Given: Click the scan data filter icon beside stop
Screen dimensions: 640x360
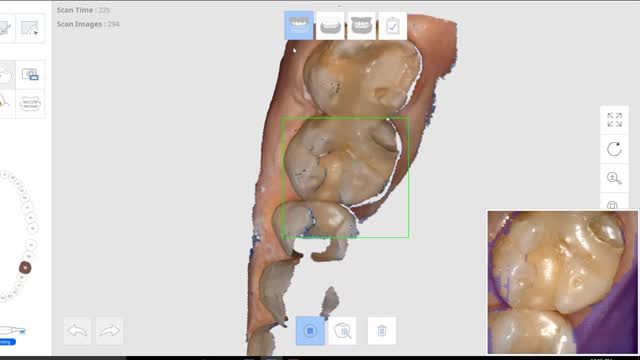Looking at the screenshot, I should [x=342, y=331].
